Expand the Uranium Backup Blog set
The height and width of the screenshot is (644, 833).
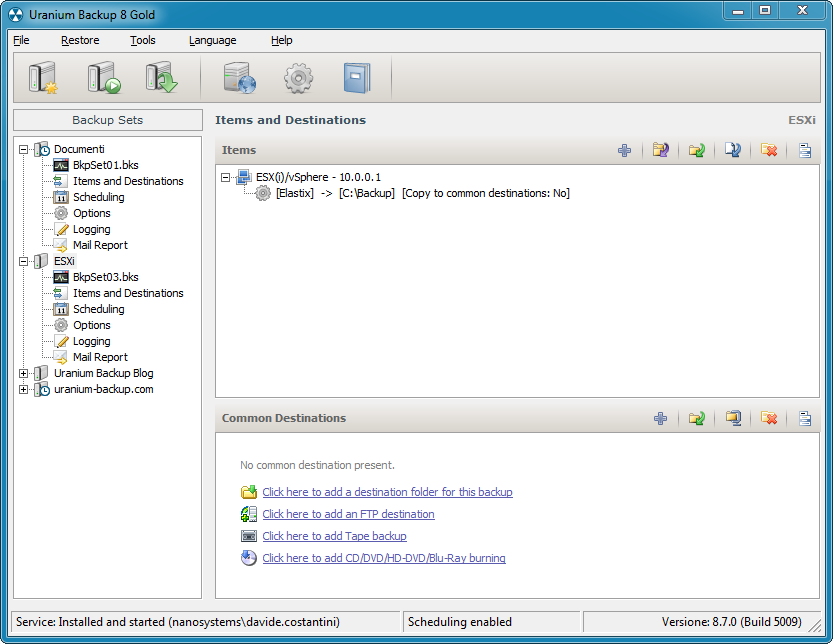click(x=23, y=374)
